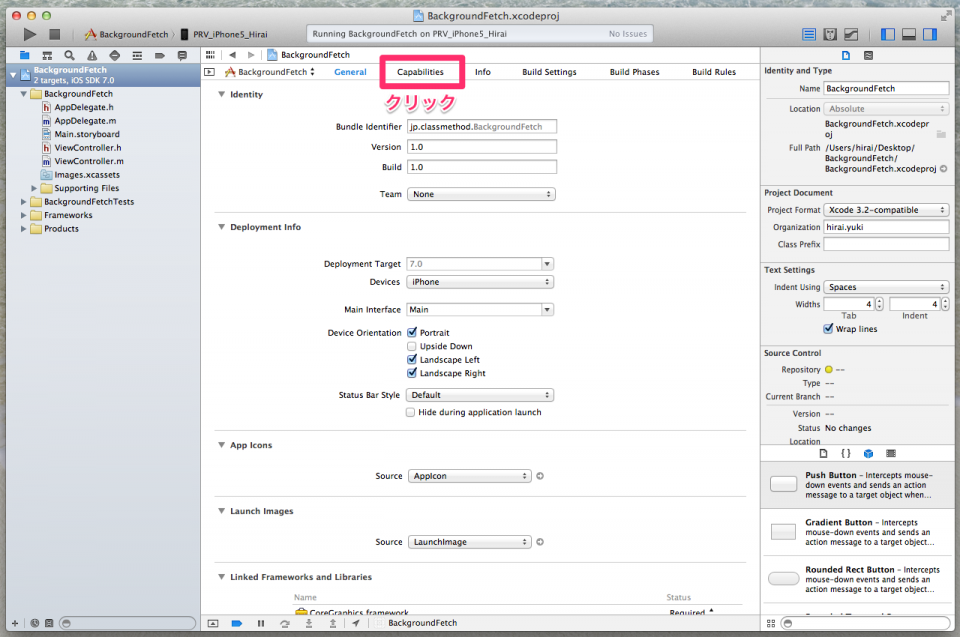Expand the Supporting Files folder
Viewport: 960px width, 637px height.
(34, 188)
